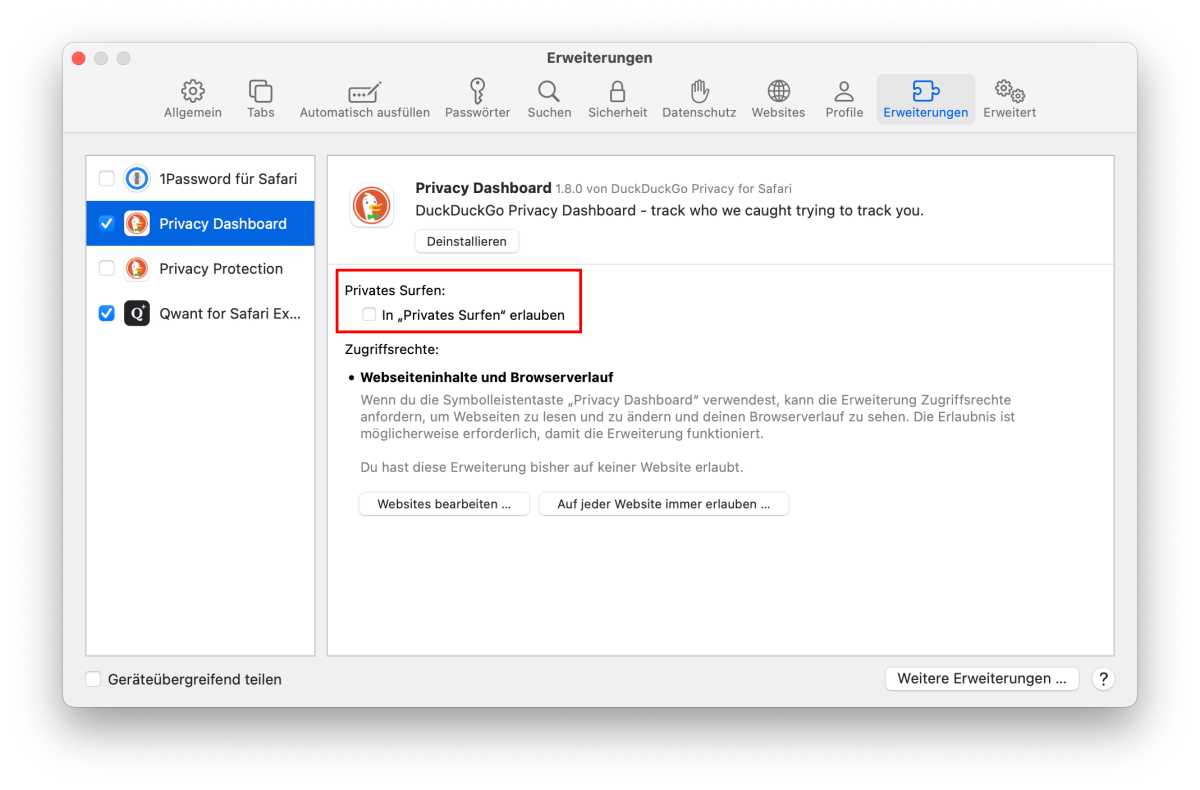Open the Suchen preferences
Screen dimensions: 1200x790
tap(549, 100)
